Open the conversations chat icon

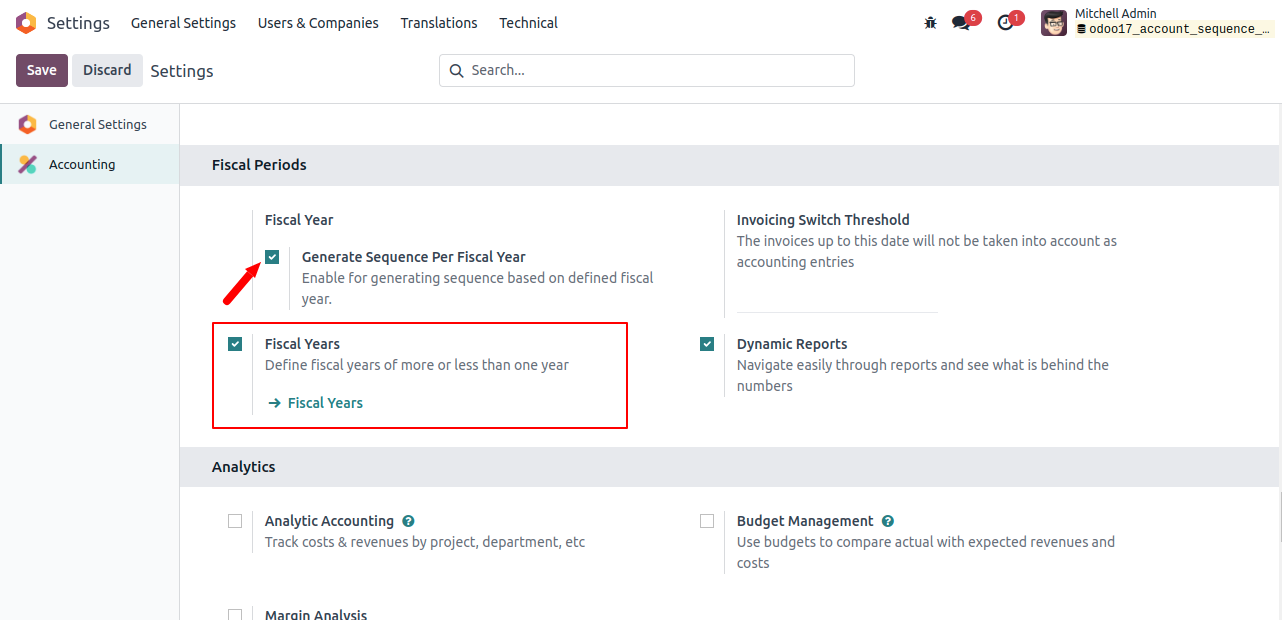[x=961, y=22]
